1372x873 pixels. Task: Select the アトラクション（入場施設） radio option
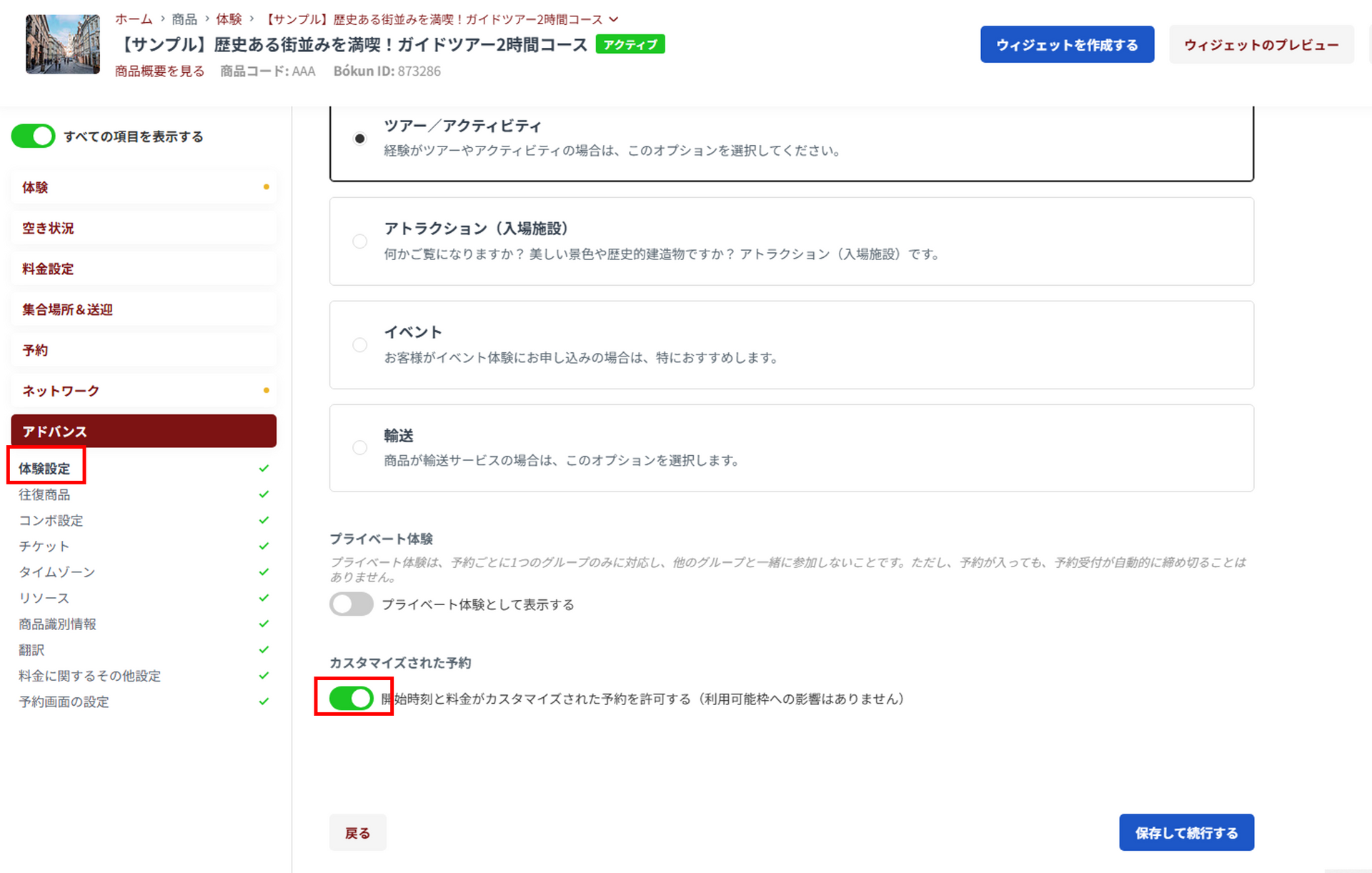pyautogui.click(x=360, y=241)
